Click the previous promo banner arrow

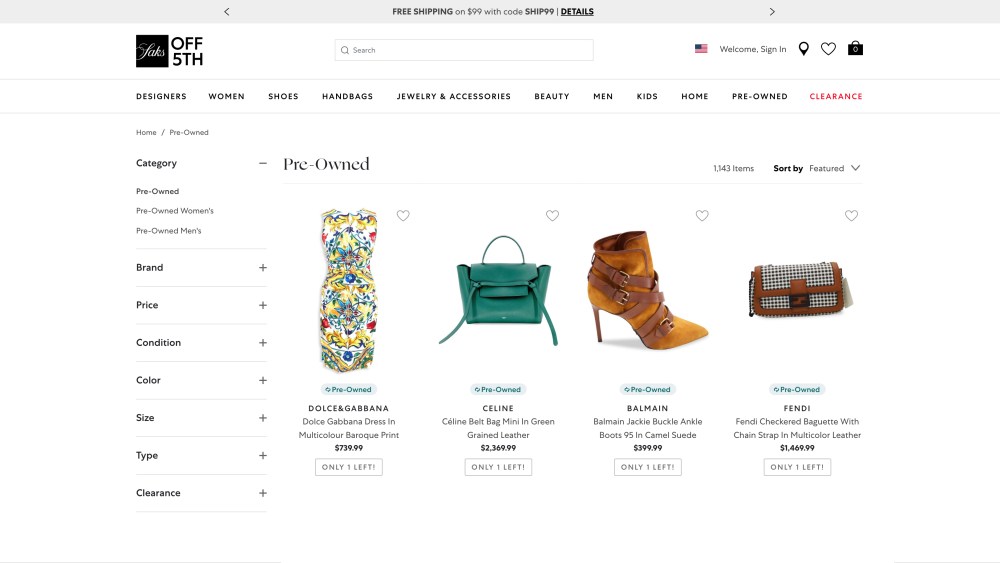[x=226, y=11]
